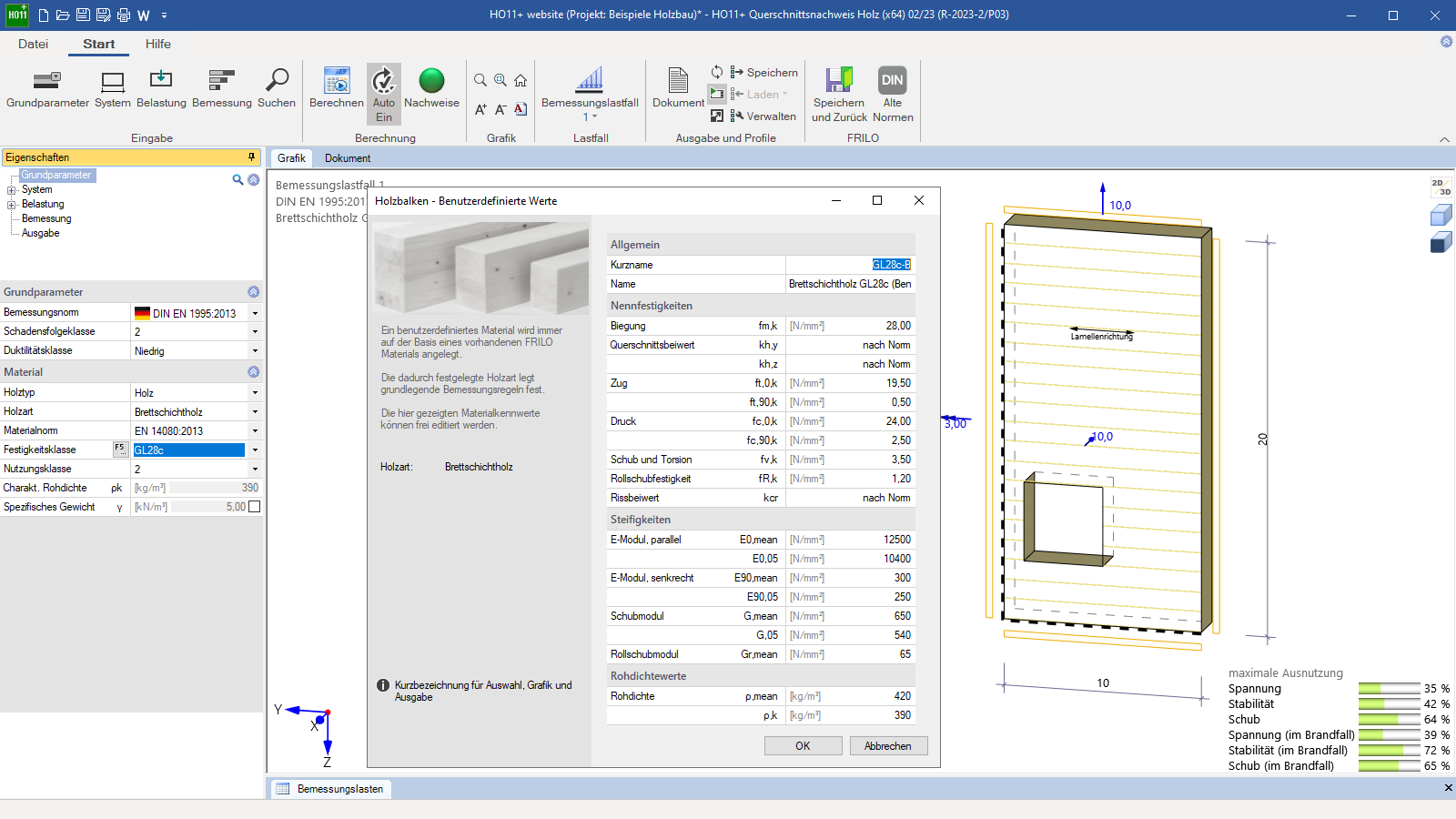Click the F5 button next to Festigkeitsklasse
Viewport: 1456px width, 819px height.
[x=120, y=449]
